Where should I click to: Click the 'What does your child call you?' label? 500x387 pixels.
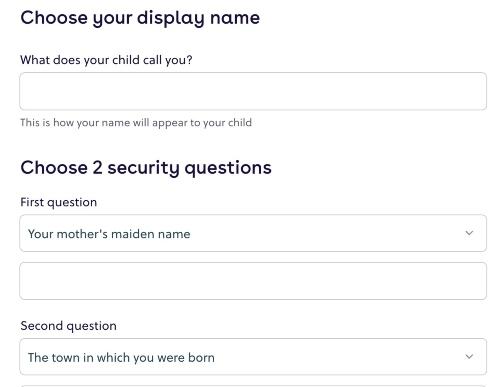click(x=106, y=60)
